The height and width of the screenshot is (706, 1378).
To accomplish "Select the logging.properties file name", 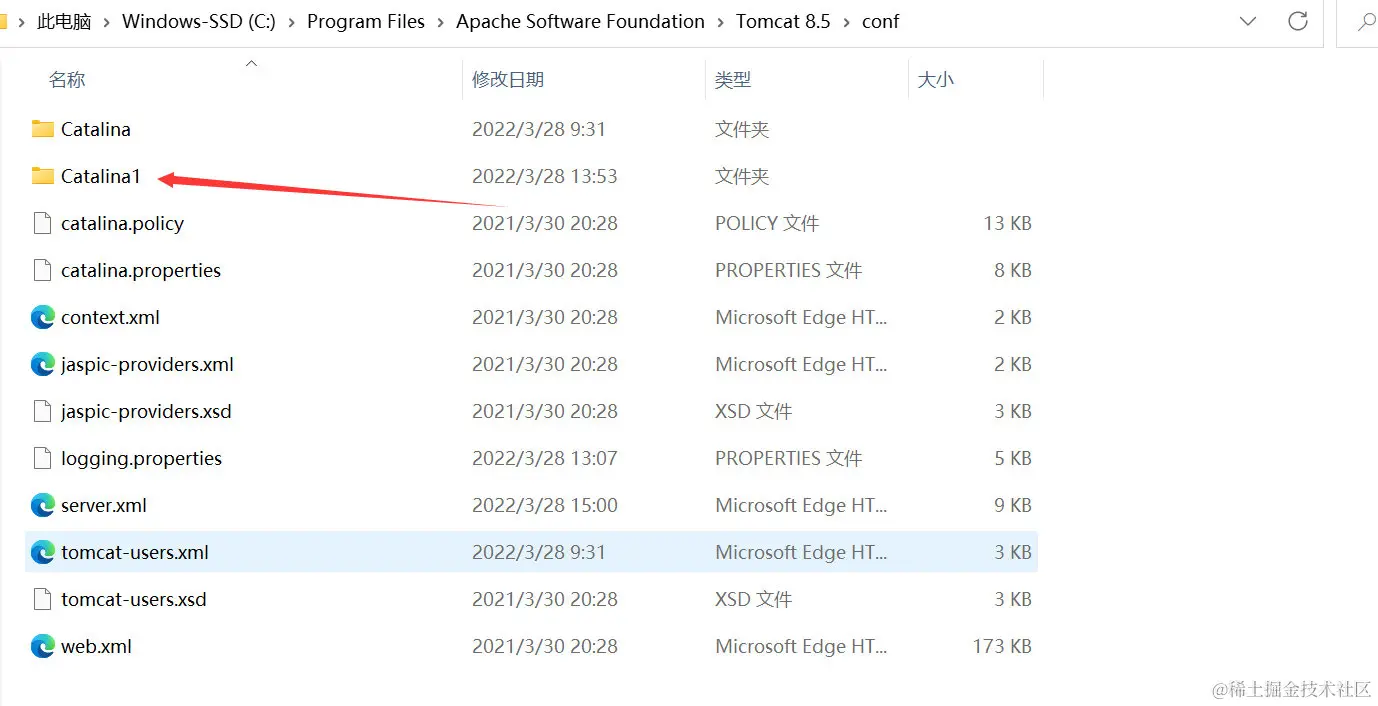I will click(x=141, y=458).
